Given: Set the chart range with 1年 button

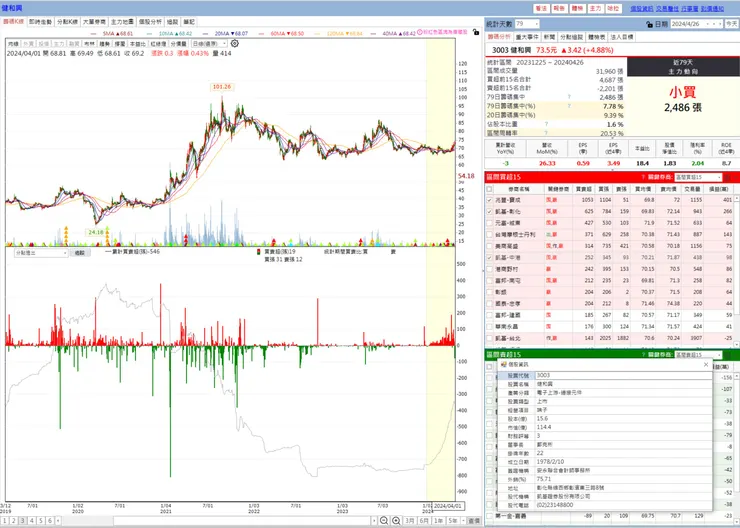Looking at the screenshot, I should pos(438,520).
